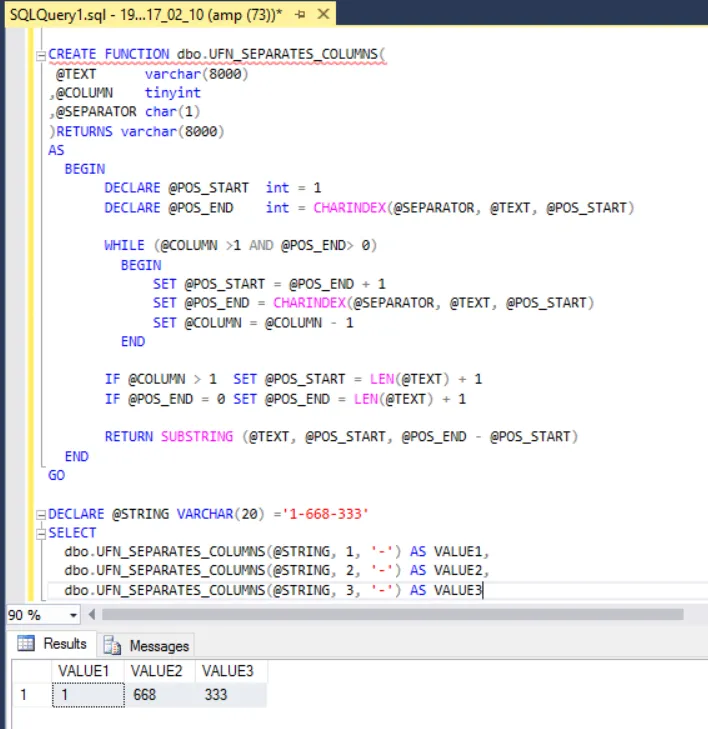Click LEN in the IF @POS_END line
This screenshot has height=729, width=708.
pyautogui.click(x=365, y=399)
